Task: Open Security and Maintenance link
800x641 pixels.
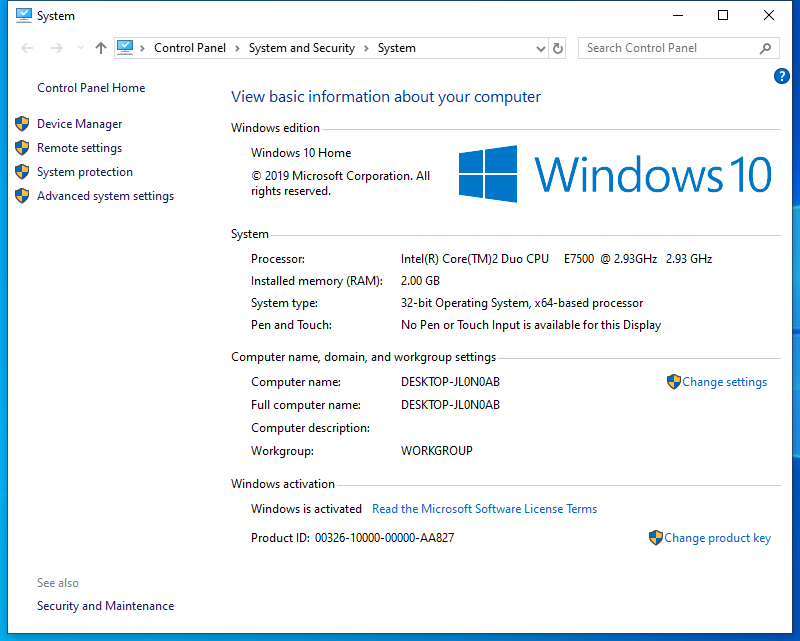Action: coord(106,606)
